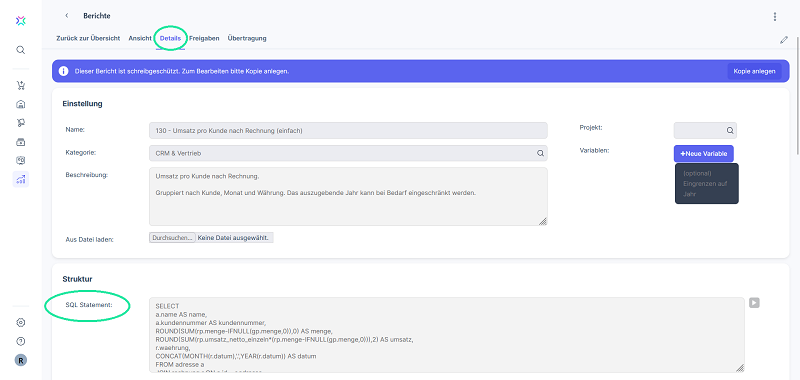
Task: Open the three-dot menu top right
Action: 774,17
